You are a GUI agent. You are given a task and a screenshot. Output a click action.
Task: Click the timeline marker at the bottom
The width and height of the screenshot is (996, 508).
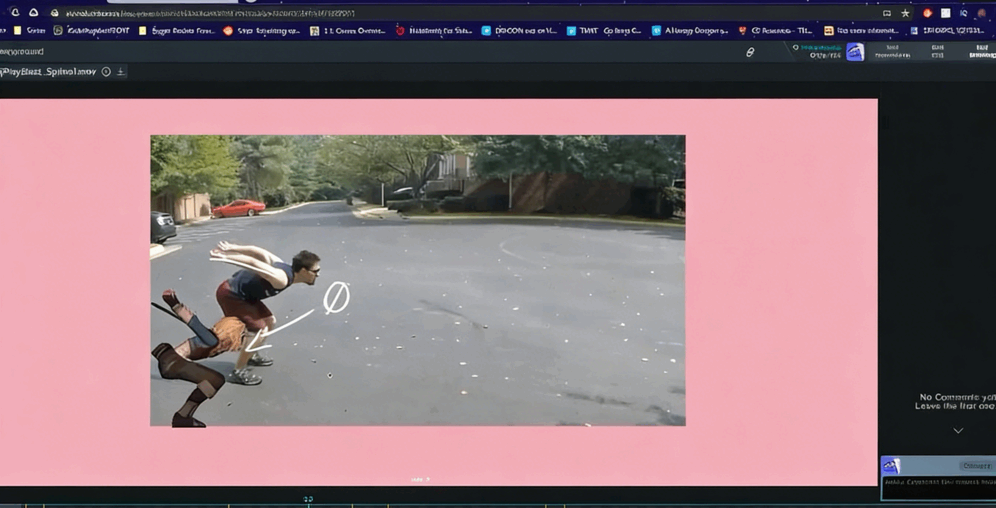pyautogui.click(x=308, y=498)
